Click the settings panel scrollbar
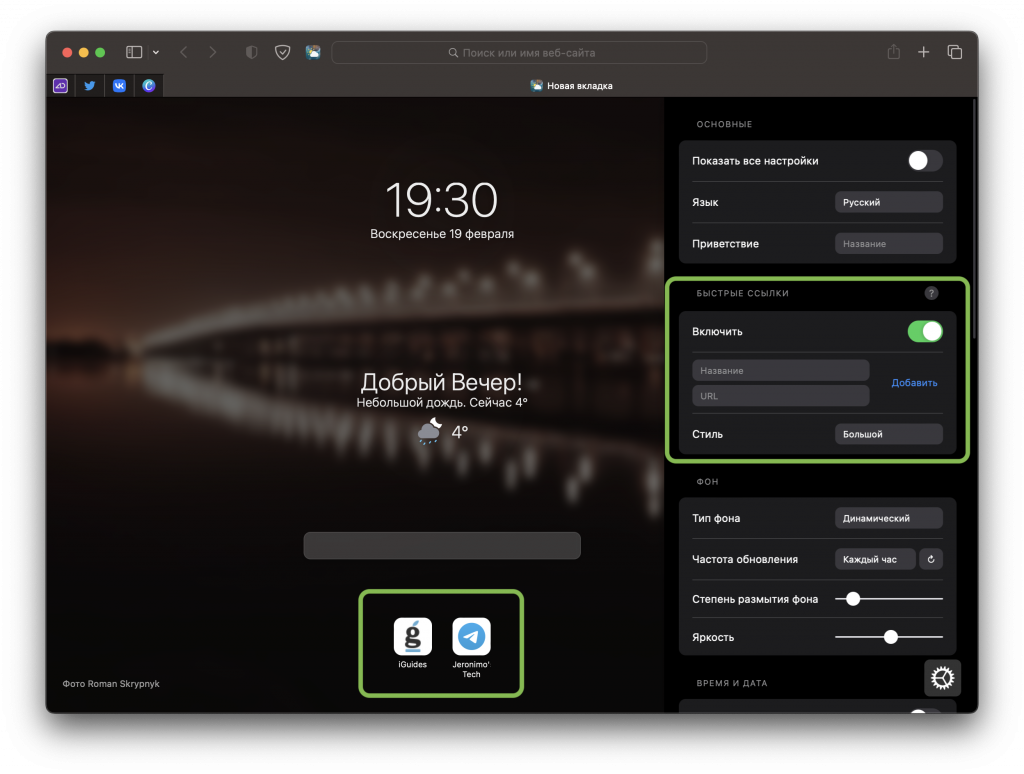Screen dimensions: 1024x774 click(974, 219)
